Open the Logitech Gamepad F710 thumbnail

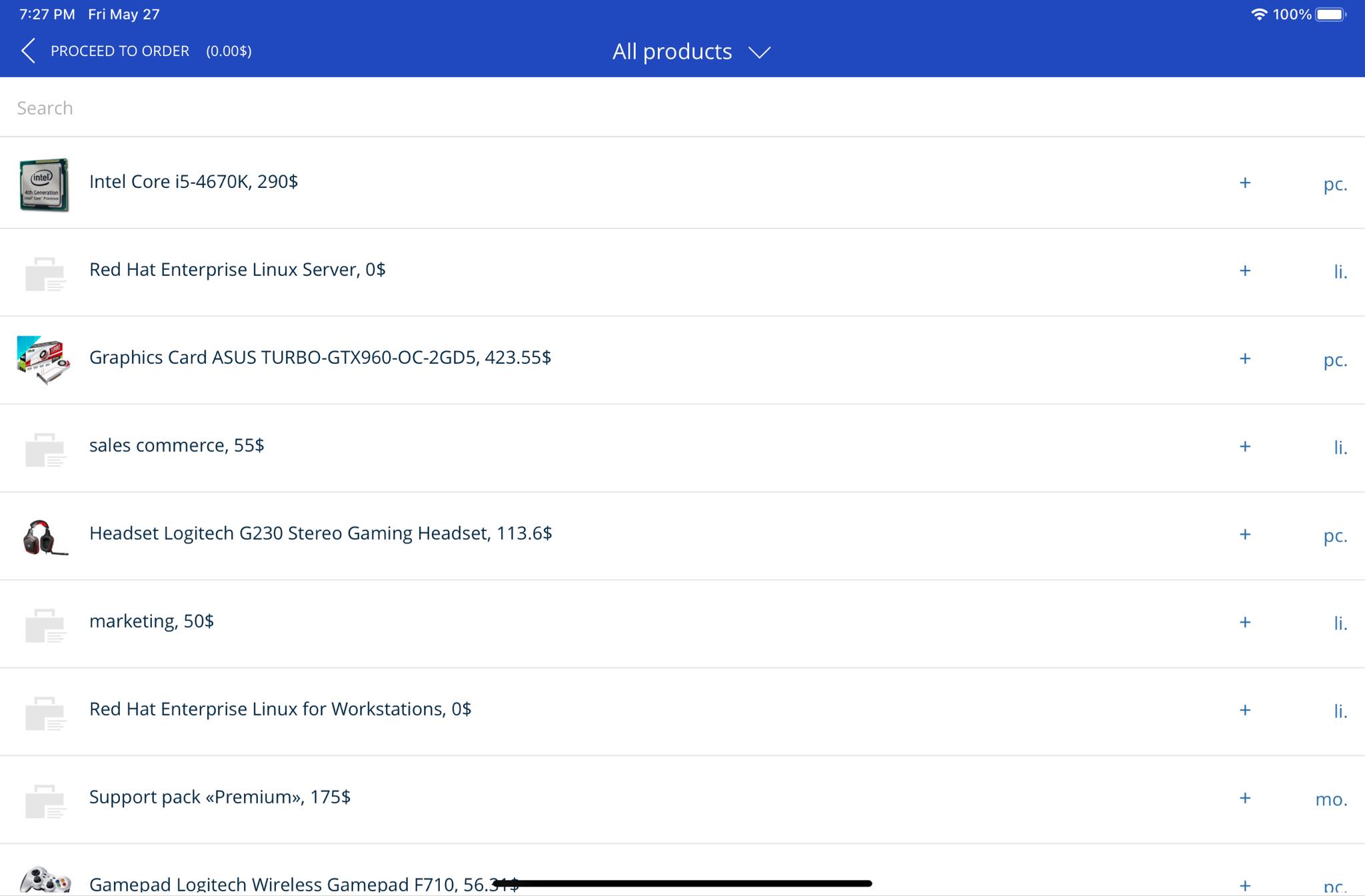[x=45, y=881]
